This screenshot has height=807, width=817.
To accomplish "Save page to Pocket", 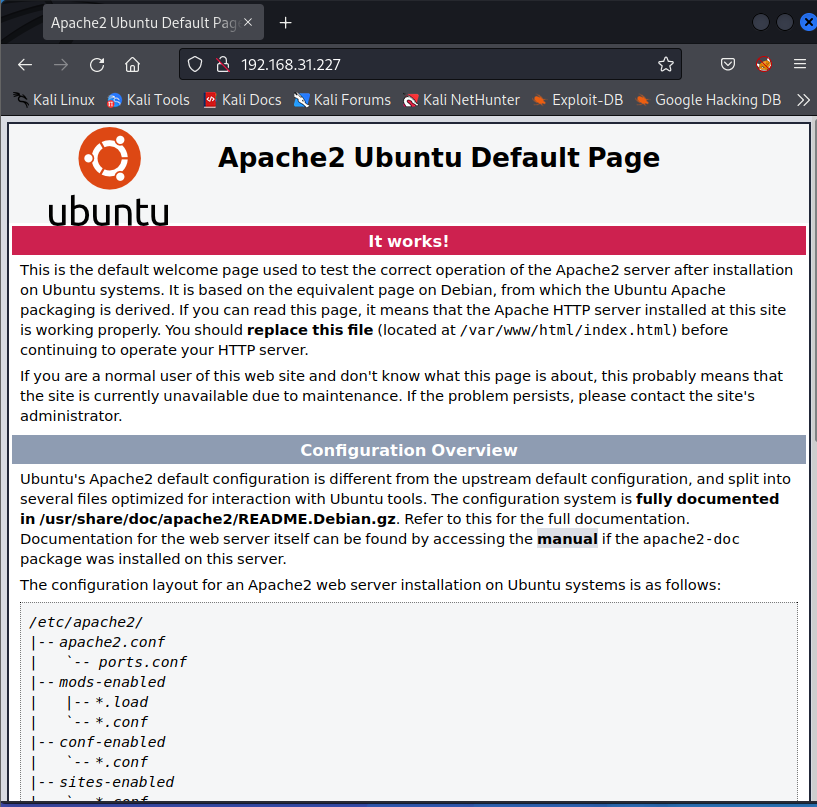I will click(728, 65).
